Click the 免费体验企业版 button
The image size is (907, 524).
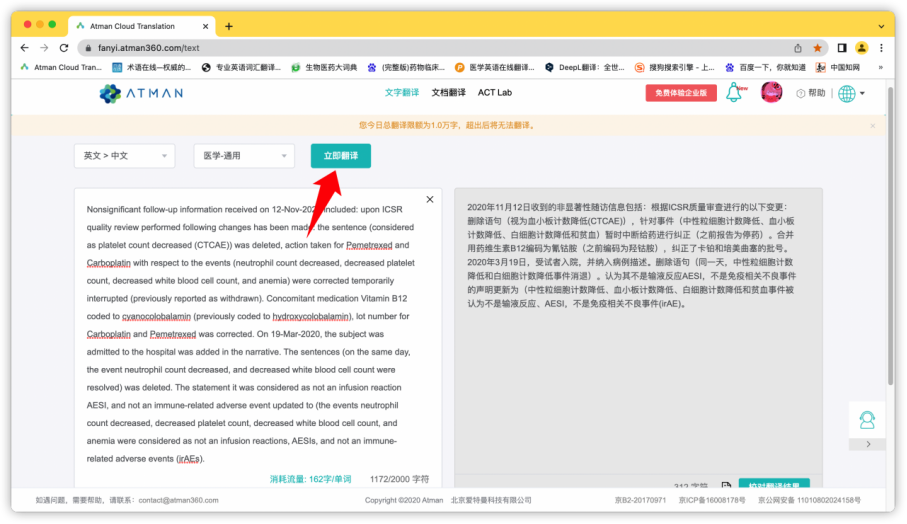(681, 93)
